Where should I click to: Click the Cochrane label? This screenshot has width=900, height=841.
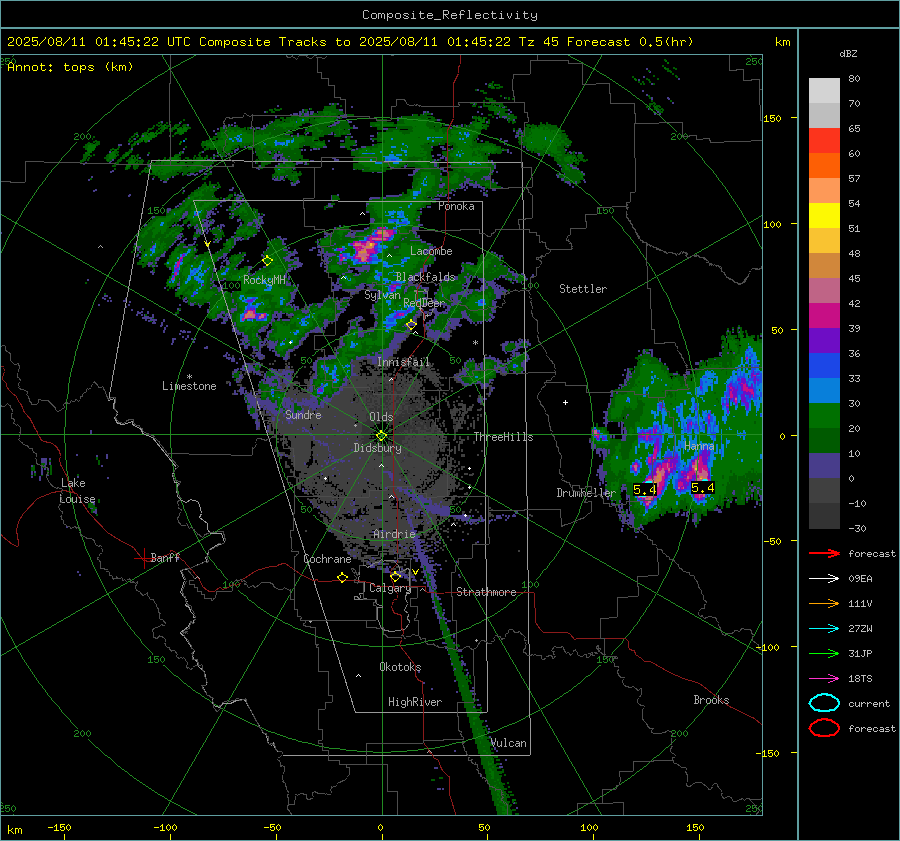point(327,559)
